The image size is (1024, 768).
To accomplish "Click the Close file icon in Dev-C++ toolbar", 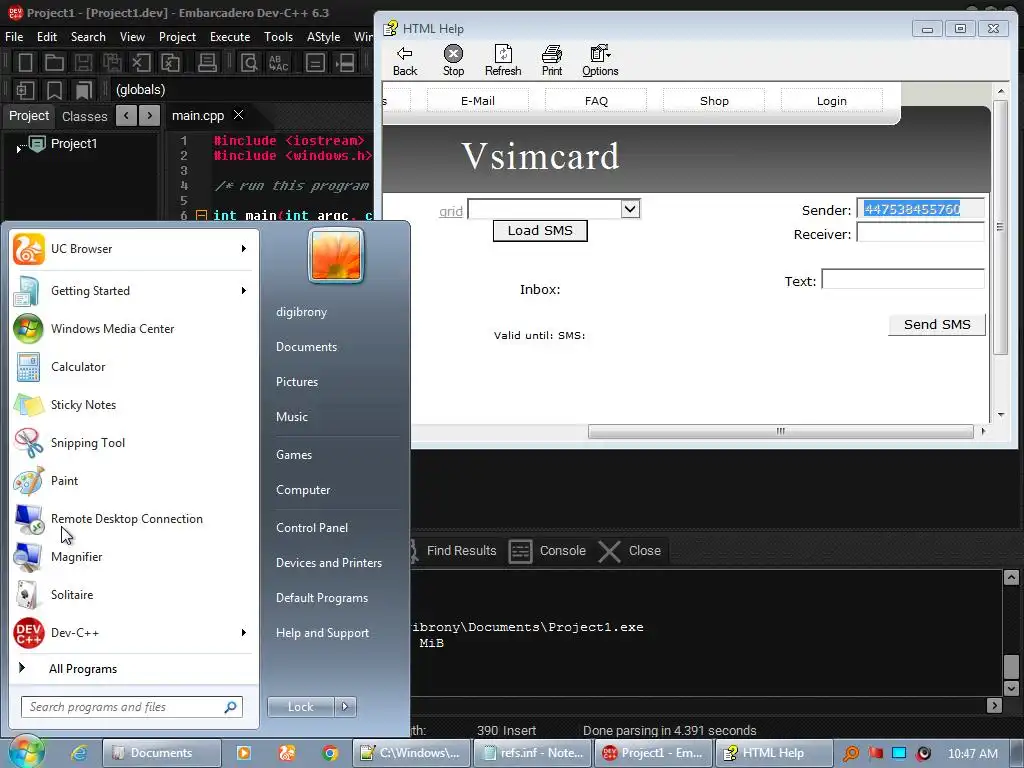I will pos(140,63).
